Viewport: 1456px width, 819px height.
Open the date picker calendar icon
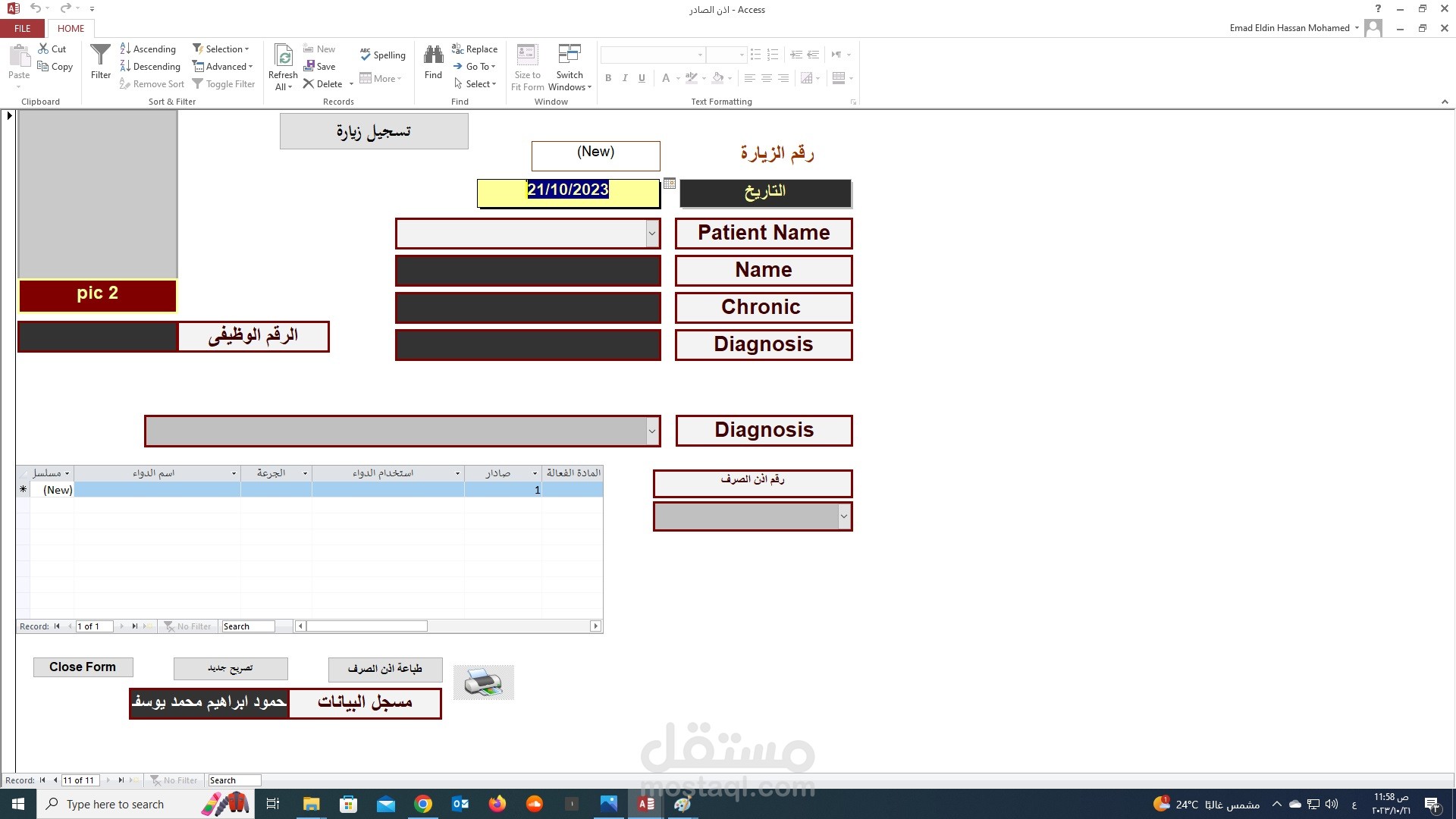670,184
